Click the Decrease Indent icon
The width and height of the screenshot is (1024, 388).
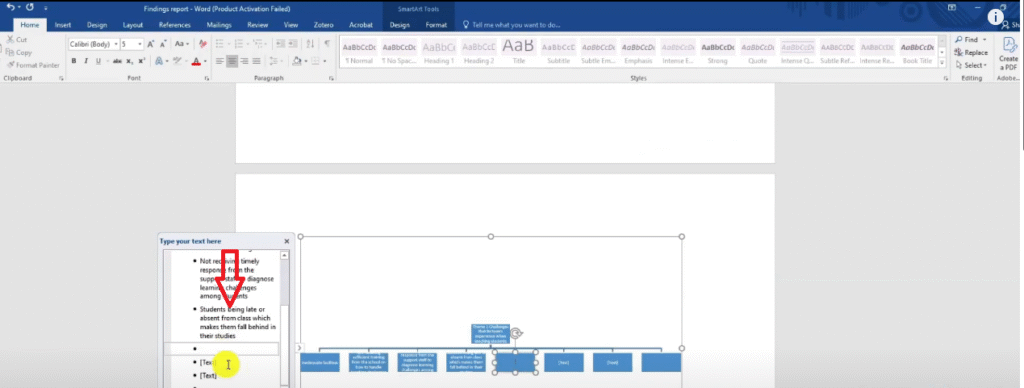pos(280,44)
